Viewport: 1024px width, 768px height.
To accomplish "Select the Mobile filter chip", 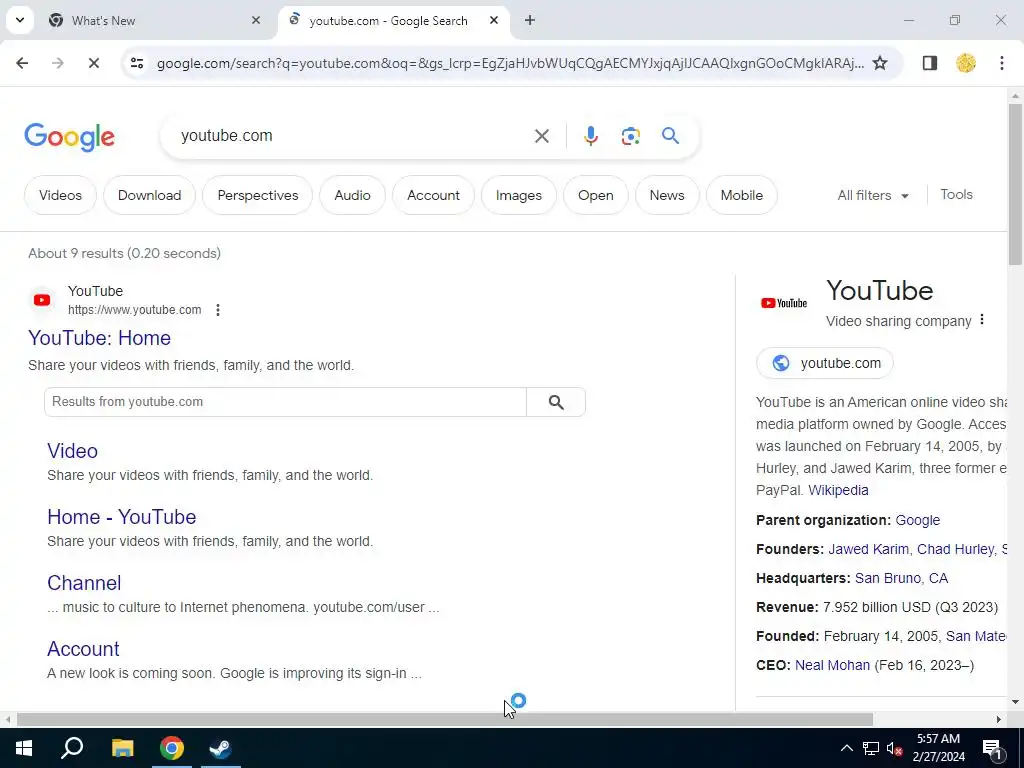I will click(x=742, y=195).
